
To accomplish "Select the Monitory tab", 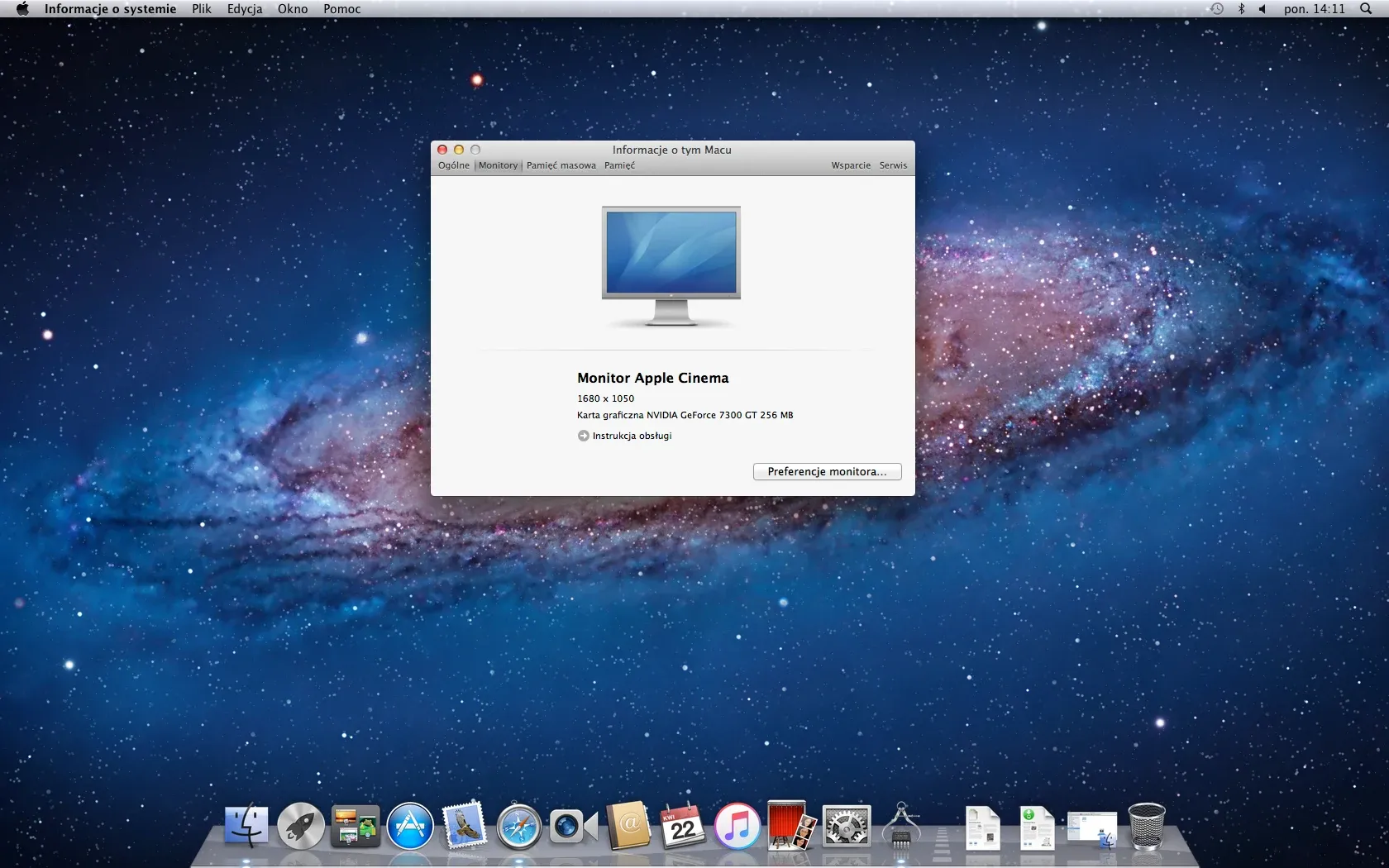I will click(x=498, y=165).
